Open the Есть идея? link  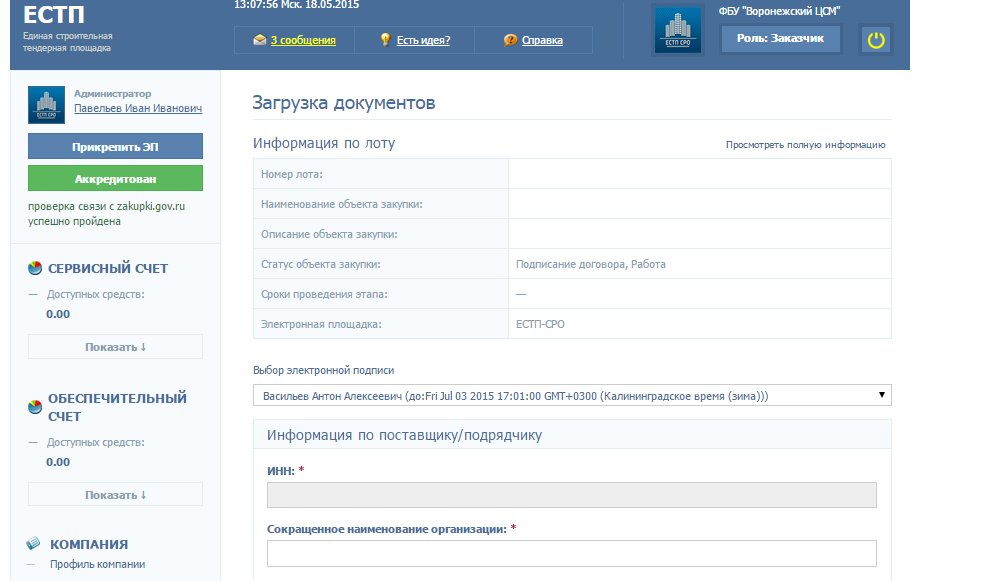tap(423, 40)
